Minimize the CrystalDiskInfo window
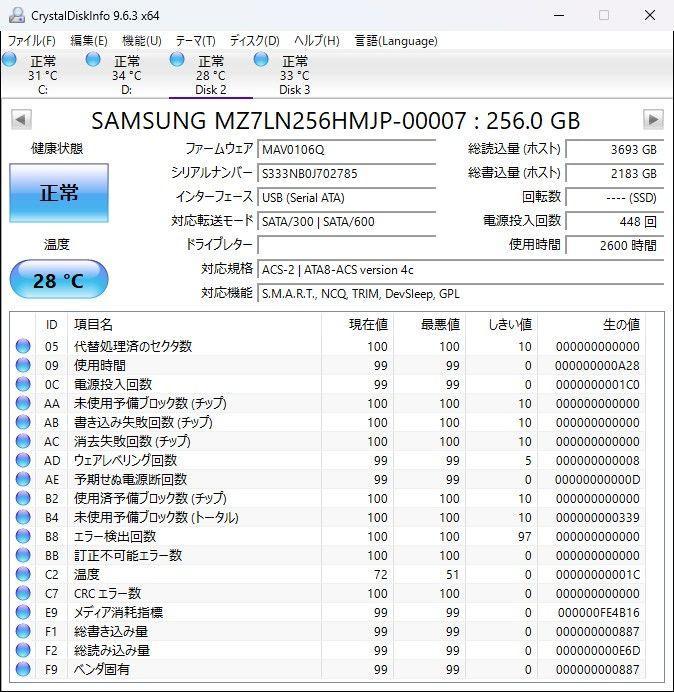Screen dimensions: 674x692 point(559,15)
